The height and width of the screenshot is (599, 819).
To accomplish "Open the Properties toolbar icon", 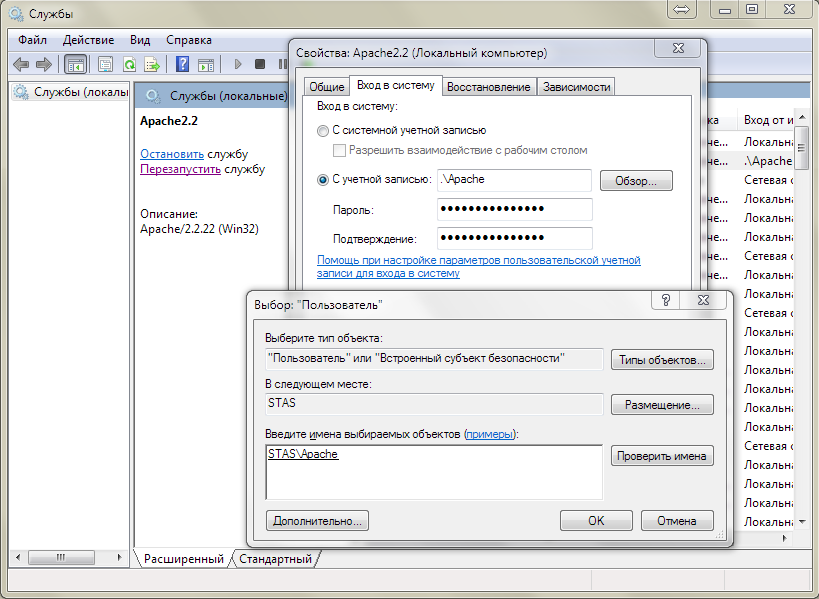I will click(106, 65).
